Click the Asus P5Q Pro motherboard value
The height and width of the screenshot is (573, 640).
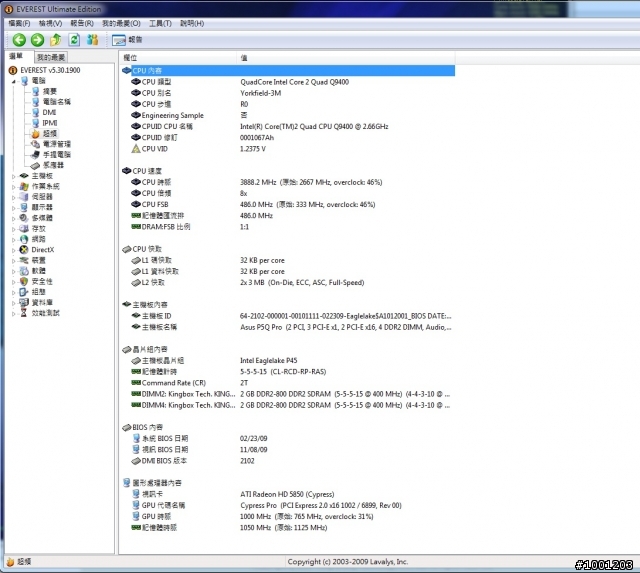coord(346,327)
